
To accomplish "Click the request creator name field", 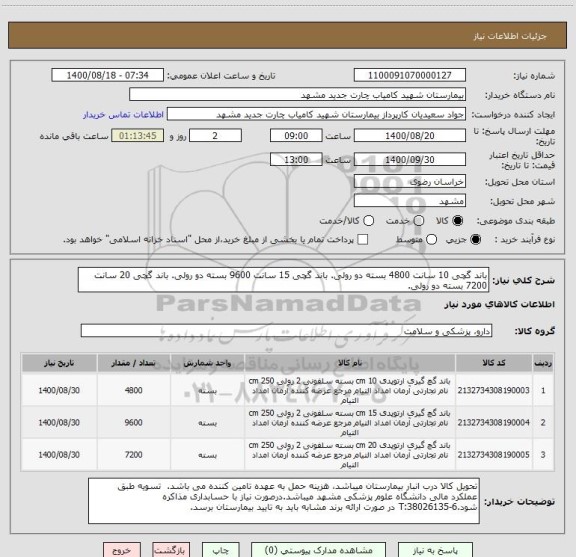I will coord(316,114).
